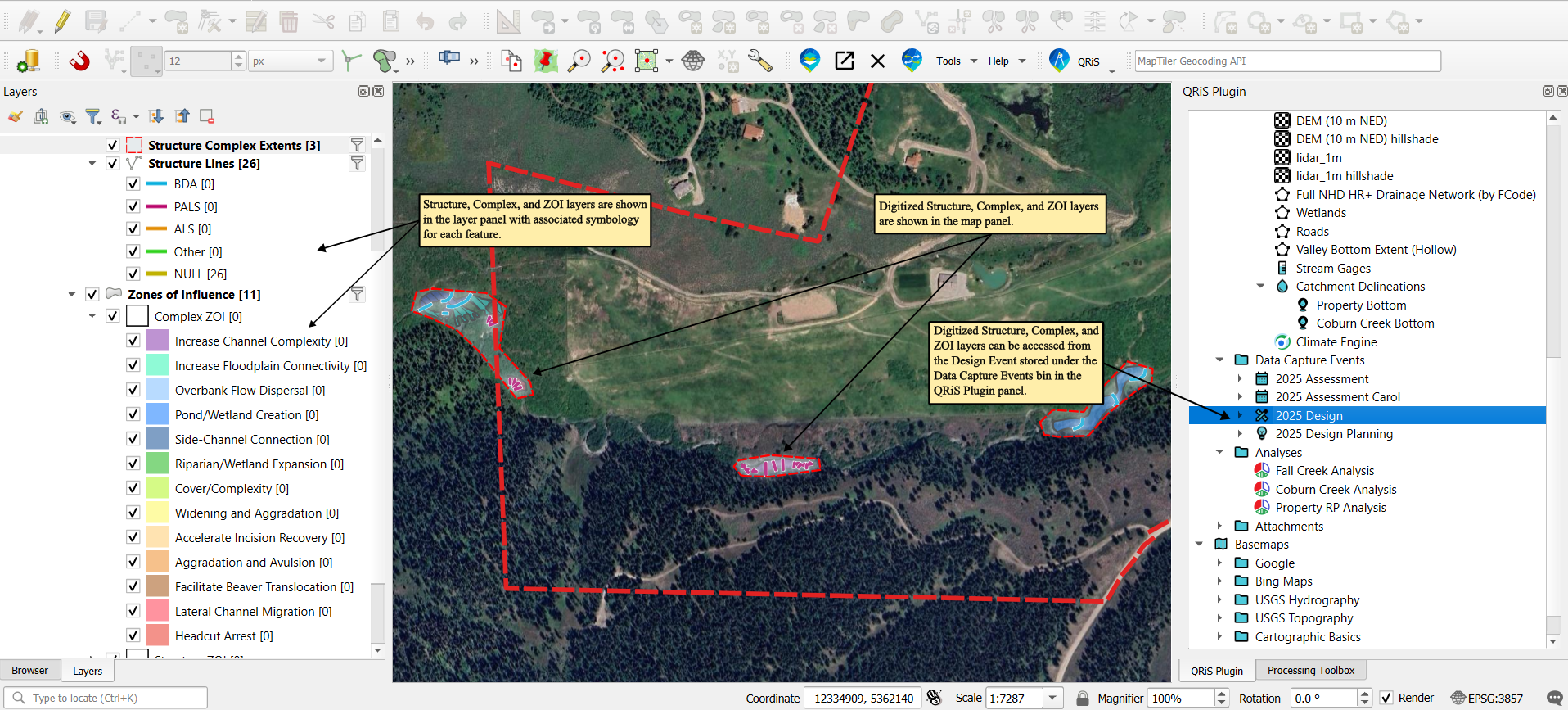Screen dimensions: 1568x710
Task: Click the filter legend funnel icon
Action: click(x=93, y=116)
